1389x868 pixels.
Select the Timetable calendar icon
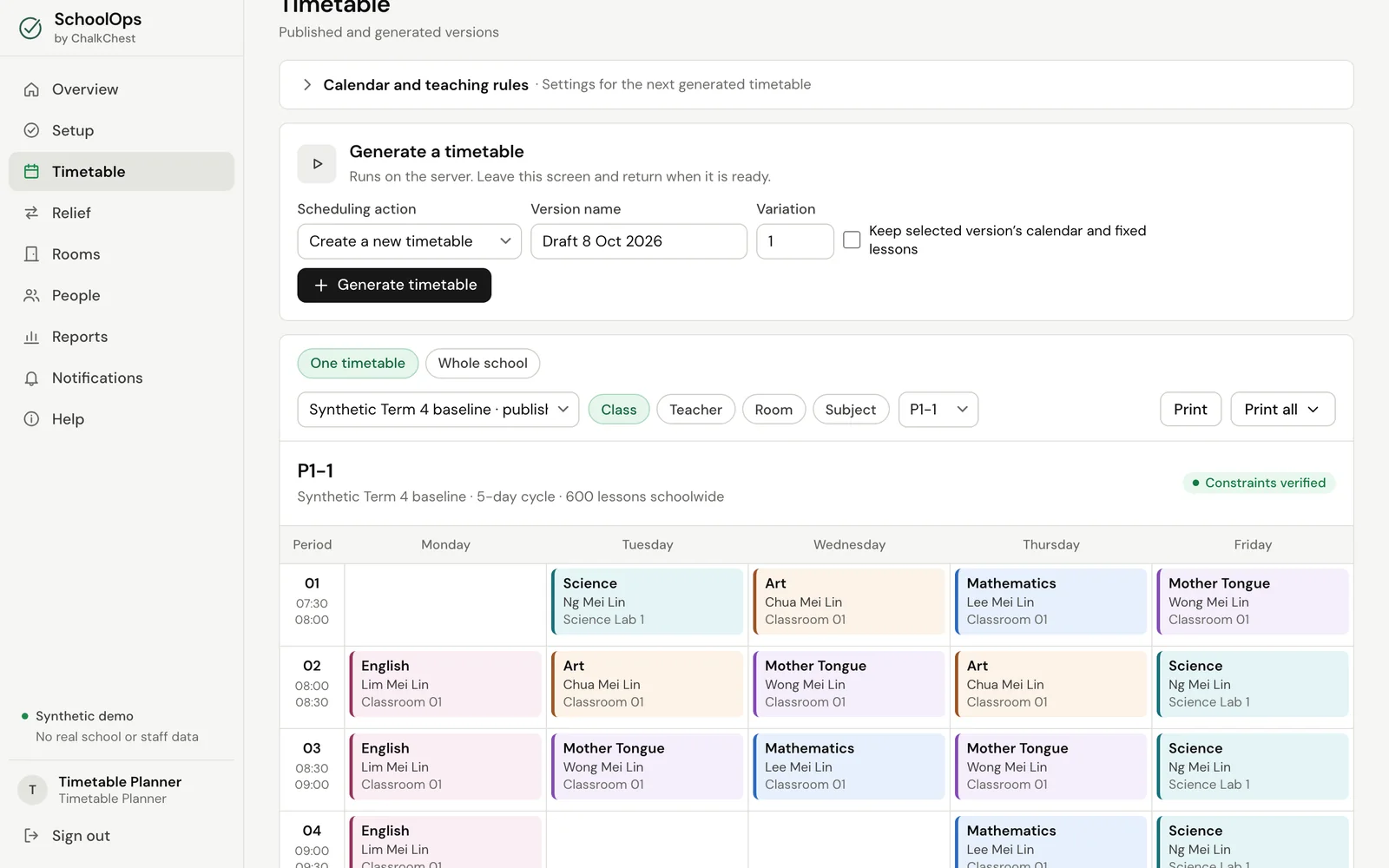tap(31, 172)
